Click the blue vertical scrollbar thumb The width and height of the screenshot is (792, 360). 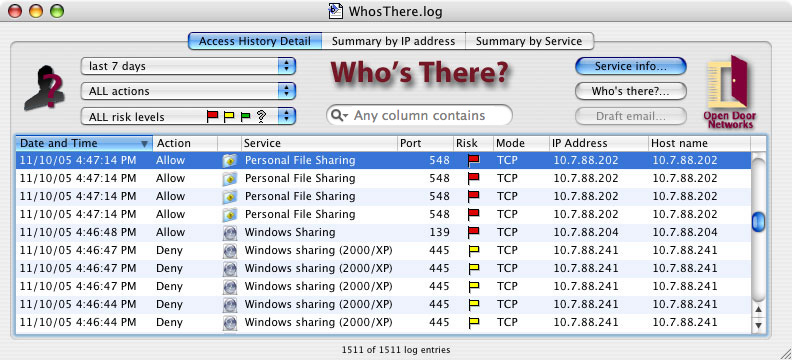pos(758,222)
